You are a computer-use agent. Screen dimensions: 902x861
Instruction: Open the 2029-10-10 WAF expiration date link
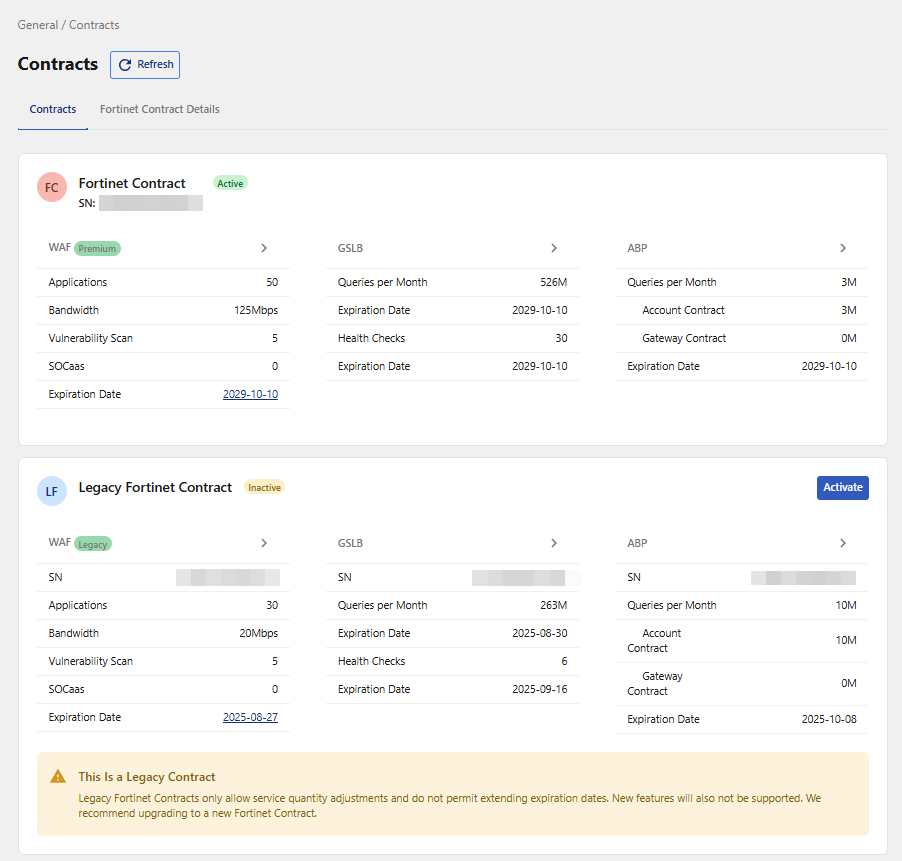pos(250,395)
